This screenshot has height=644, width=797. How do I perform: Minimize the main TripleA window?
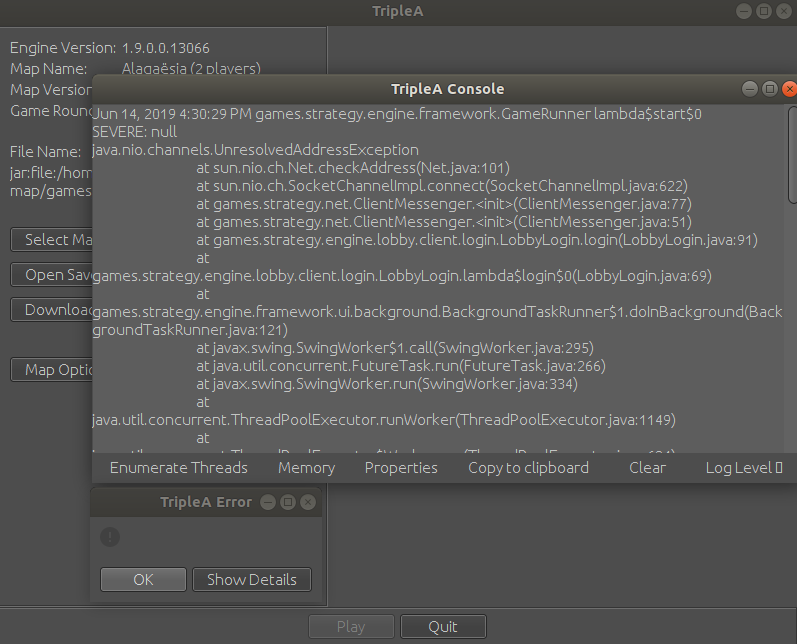coord(744,11)
